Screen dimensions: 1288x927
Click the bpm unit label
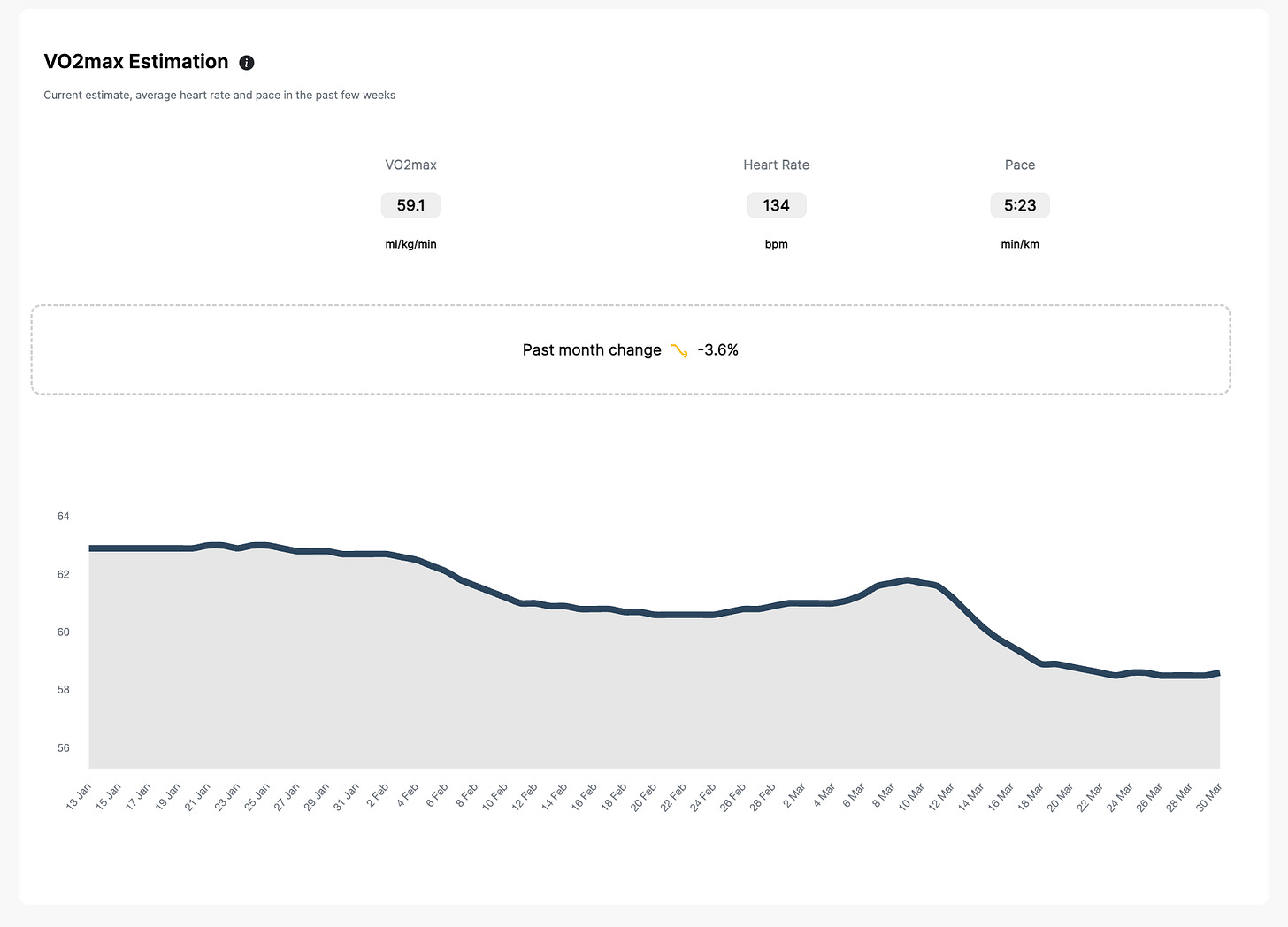click(x=776, y=244)
